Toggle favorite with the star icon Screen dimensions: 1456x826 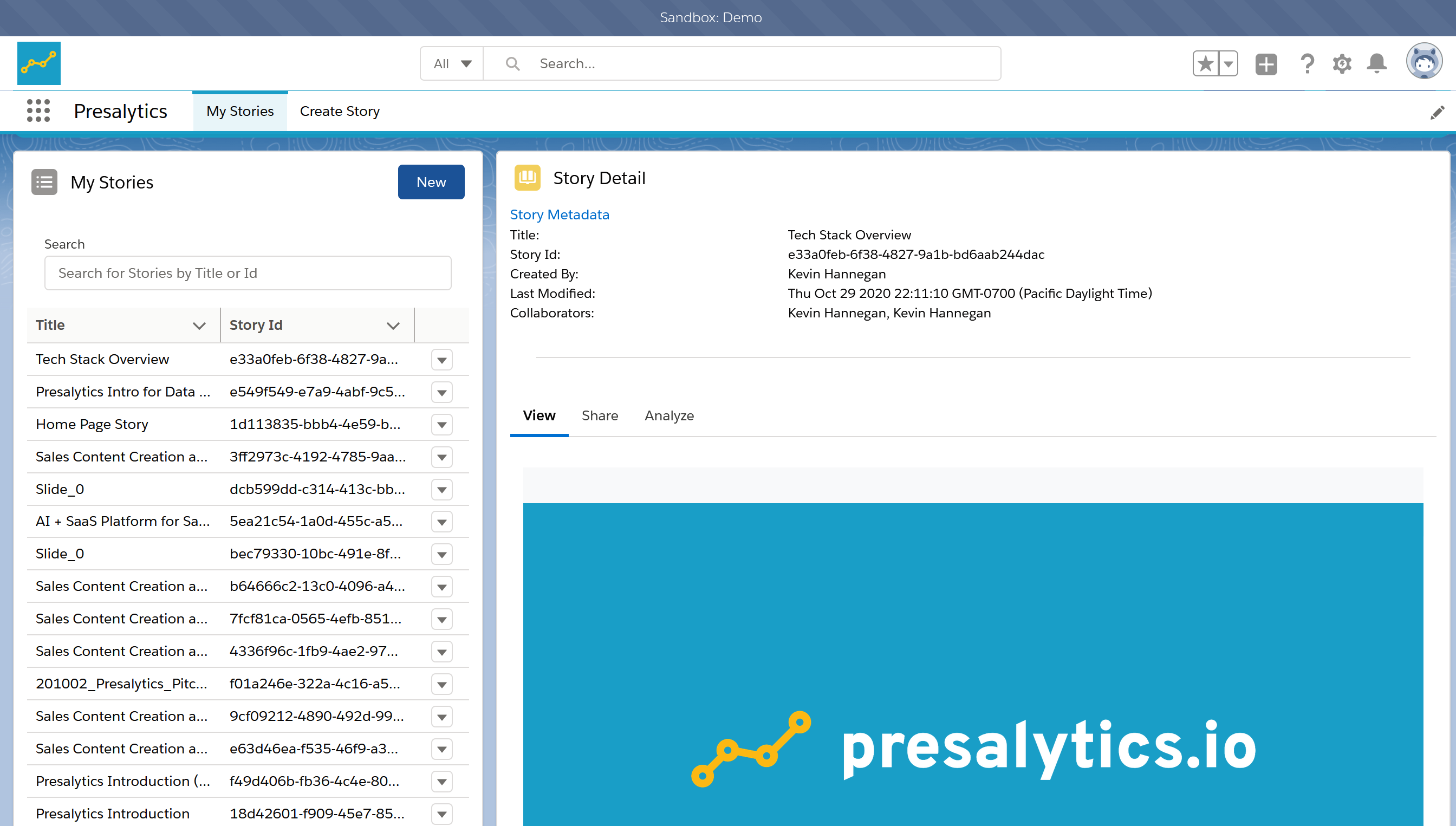click(1205, 63)
